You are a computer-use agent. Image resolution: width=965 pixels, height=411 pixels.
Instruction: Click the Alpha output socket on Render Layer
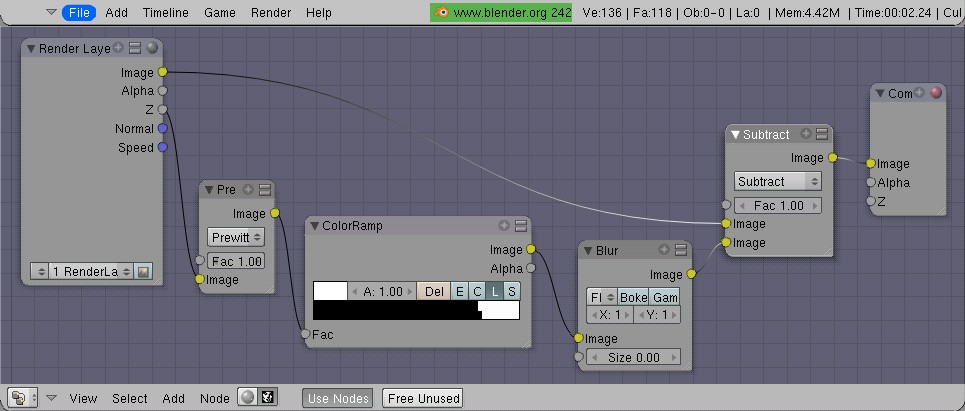(162, 90)
